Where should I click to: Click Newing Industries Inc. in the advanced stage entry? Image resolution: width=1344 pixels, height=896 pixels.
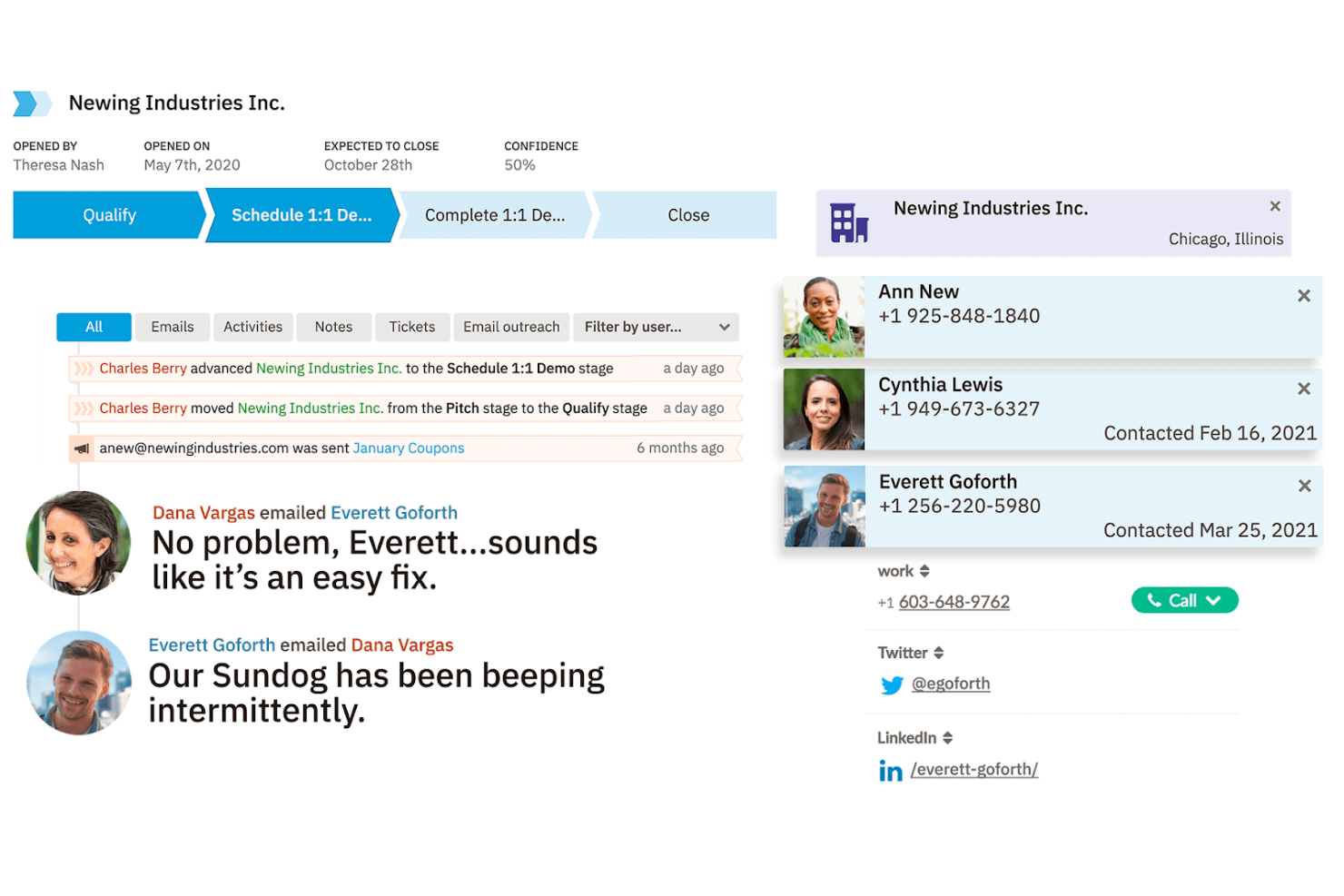(x=329, y=369)
